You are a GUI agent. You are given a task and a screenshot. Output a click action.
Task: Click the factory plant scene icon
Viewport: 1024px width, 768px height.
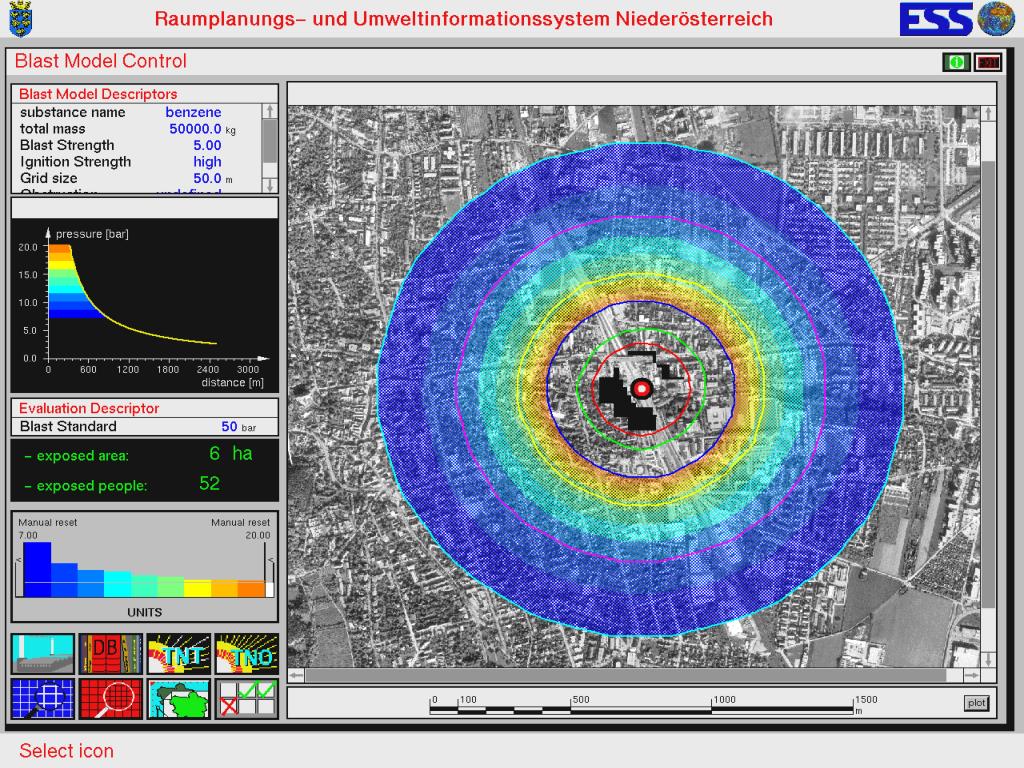(43, 653)
